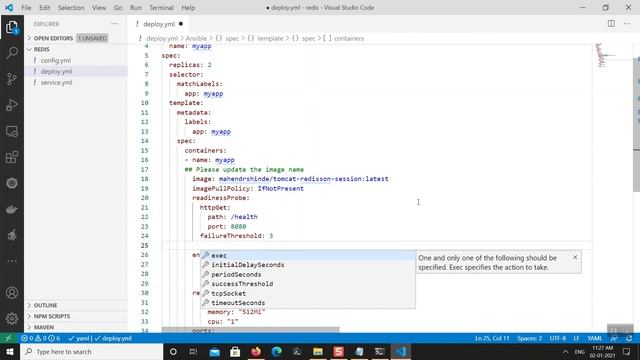The height and width of the screenshot is (360, 640).
Task: Change language mode via YAML status item
Action: point(595,338)
